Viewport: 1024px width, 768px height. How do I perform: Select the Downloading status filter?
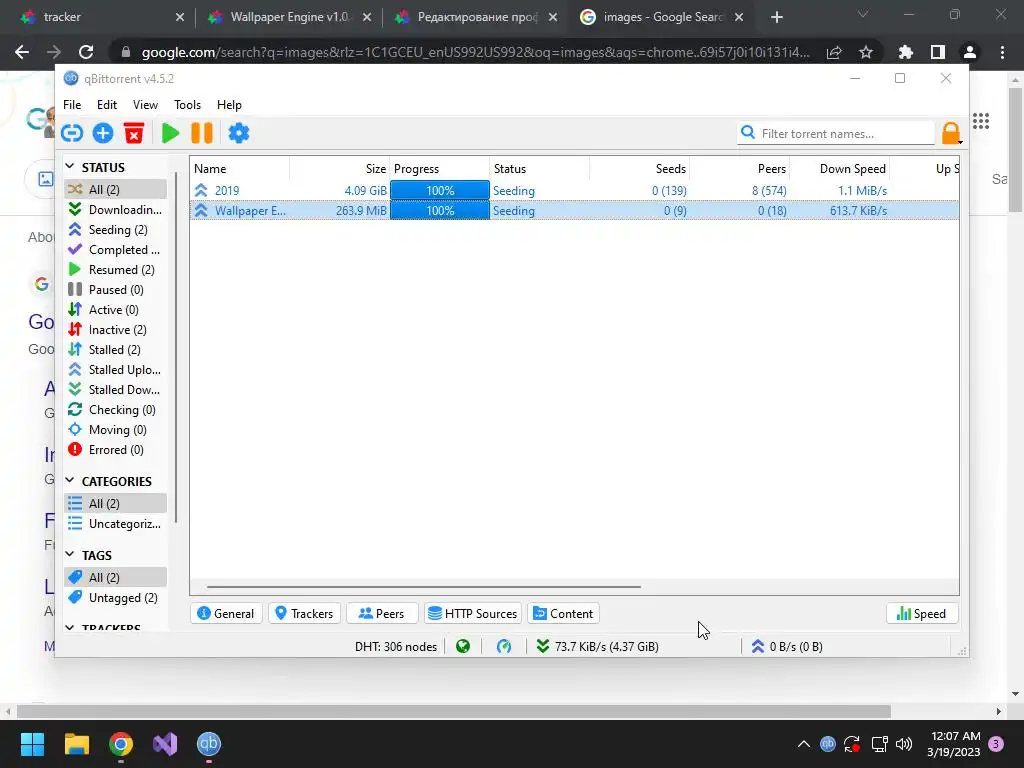(115, 210)
